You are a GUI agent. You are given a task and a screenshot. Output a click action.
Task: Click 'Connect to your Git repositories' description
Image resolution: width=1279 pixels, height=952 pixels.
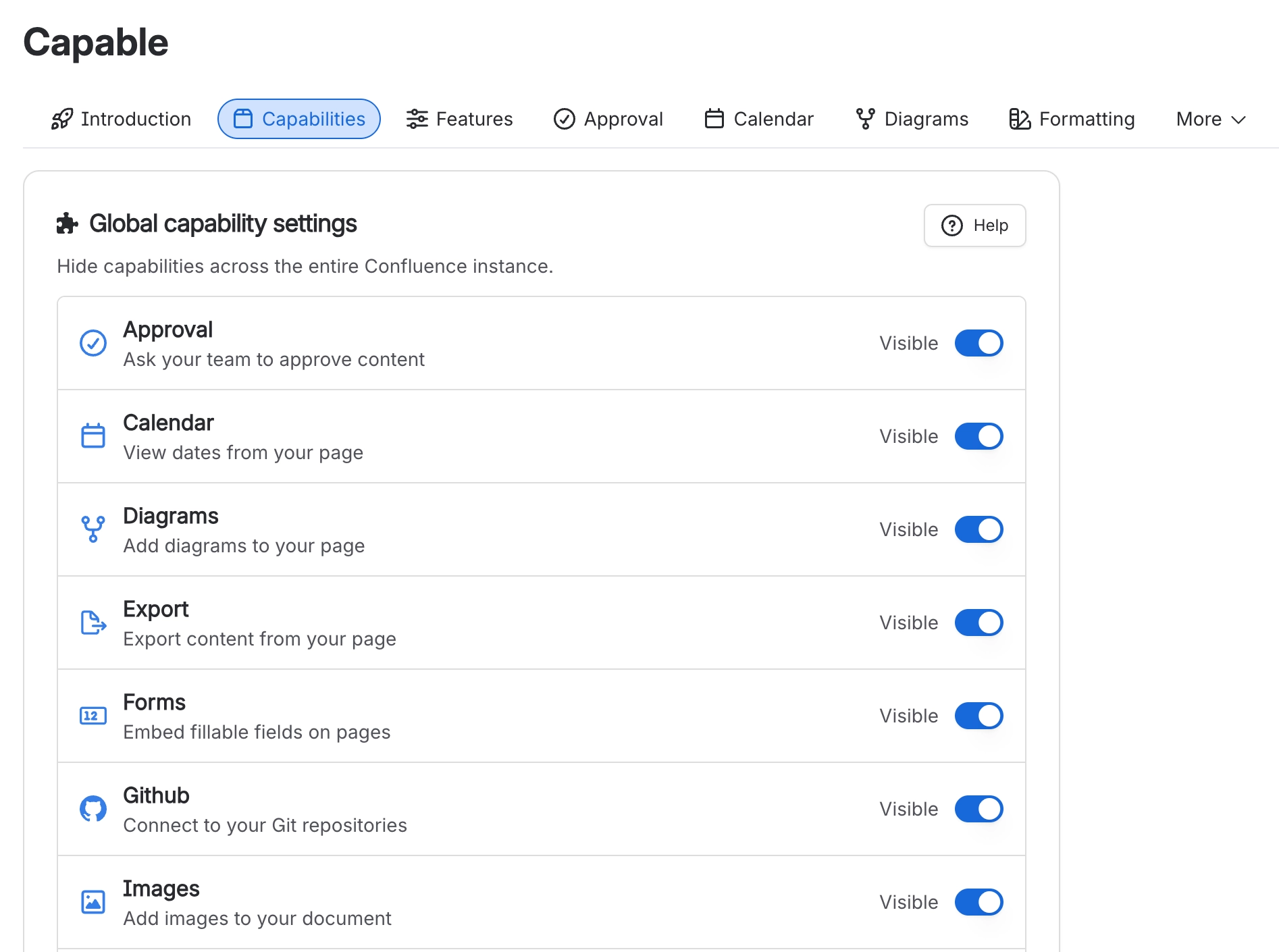coord(265,825)
